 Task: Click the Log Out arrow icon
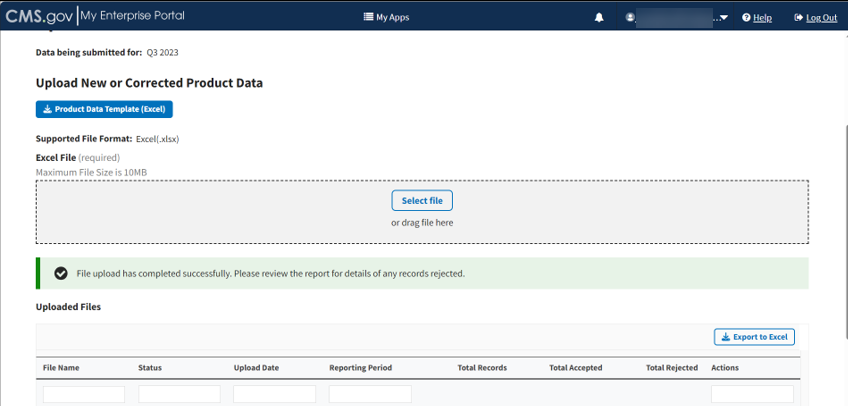coord(798,17)
